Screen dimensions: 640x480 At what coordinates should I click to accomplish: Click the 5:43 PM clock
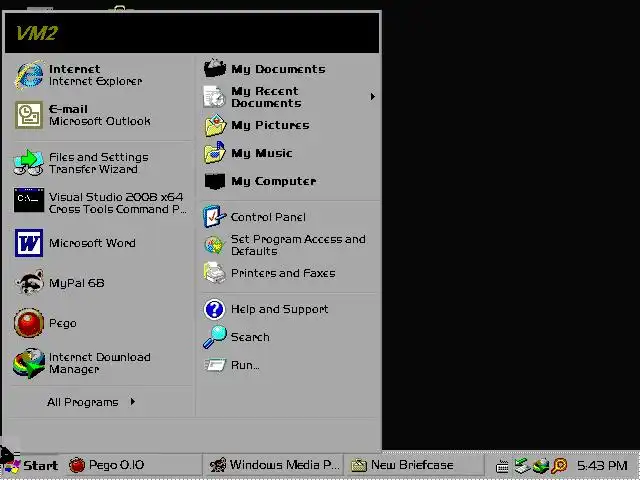[x=602, y=465]
